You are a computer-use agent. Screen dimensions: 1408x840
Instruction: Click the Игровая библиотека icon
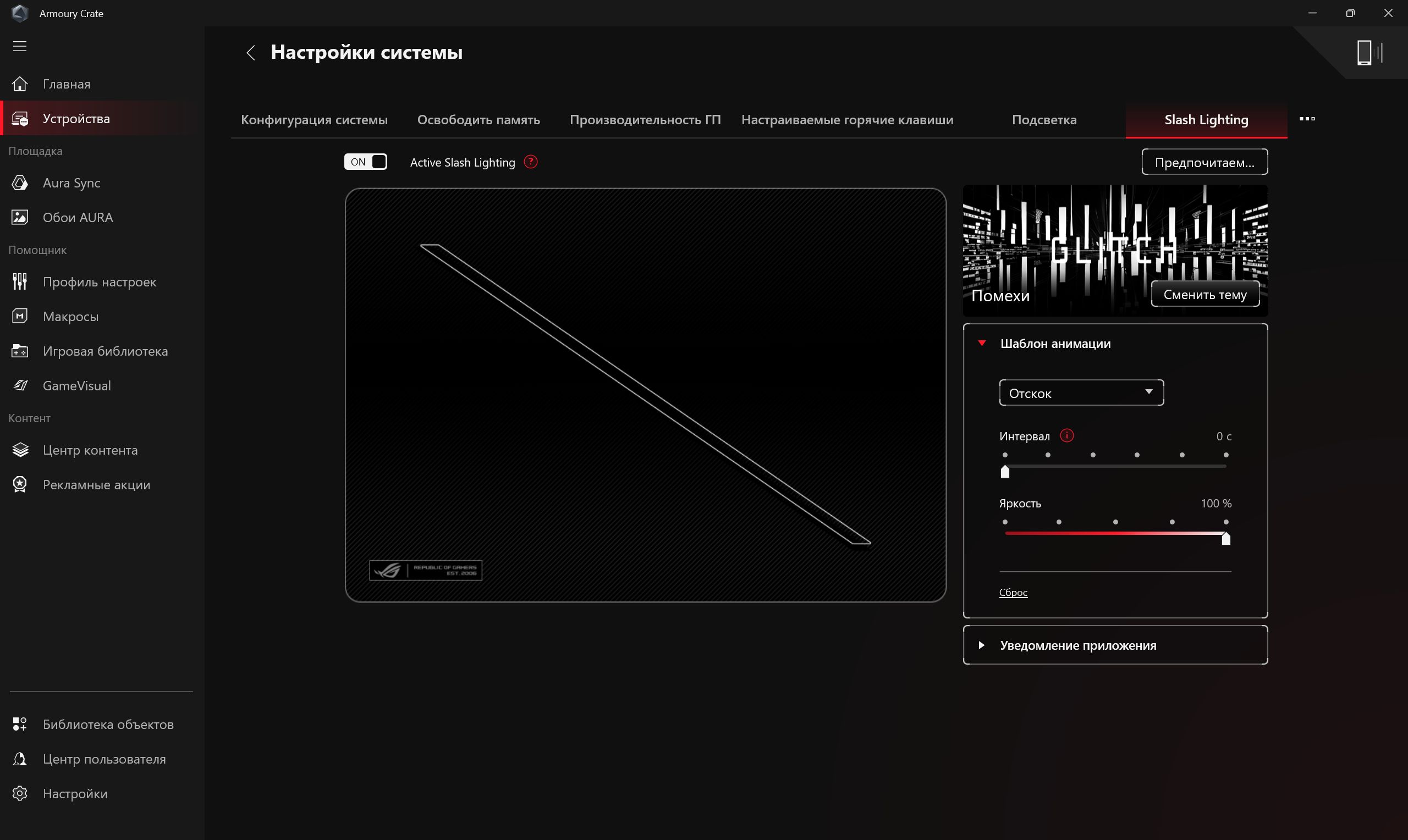pos(20,351)
